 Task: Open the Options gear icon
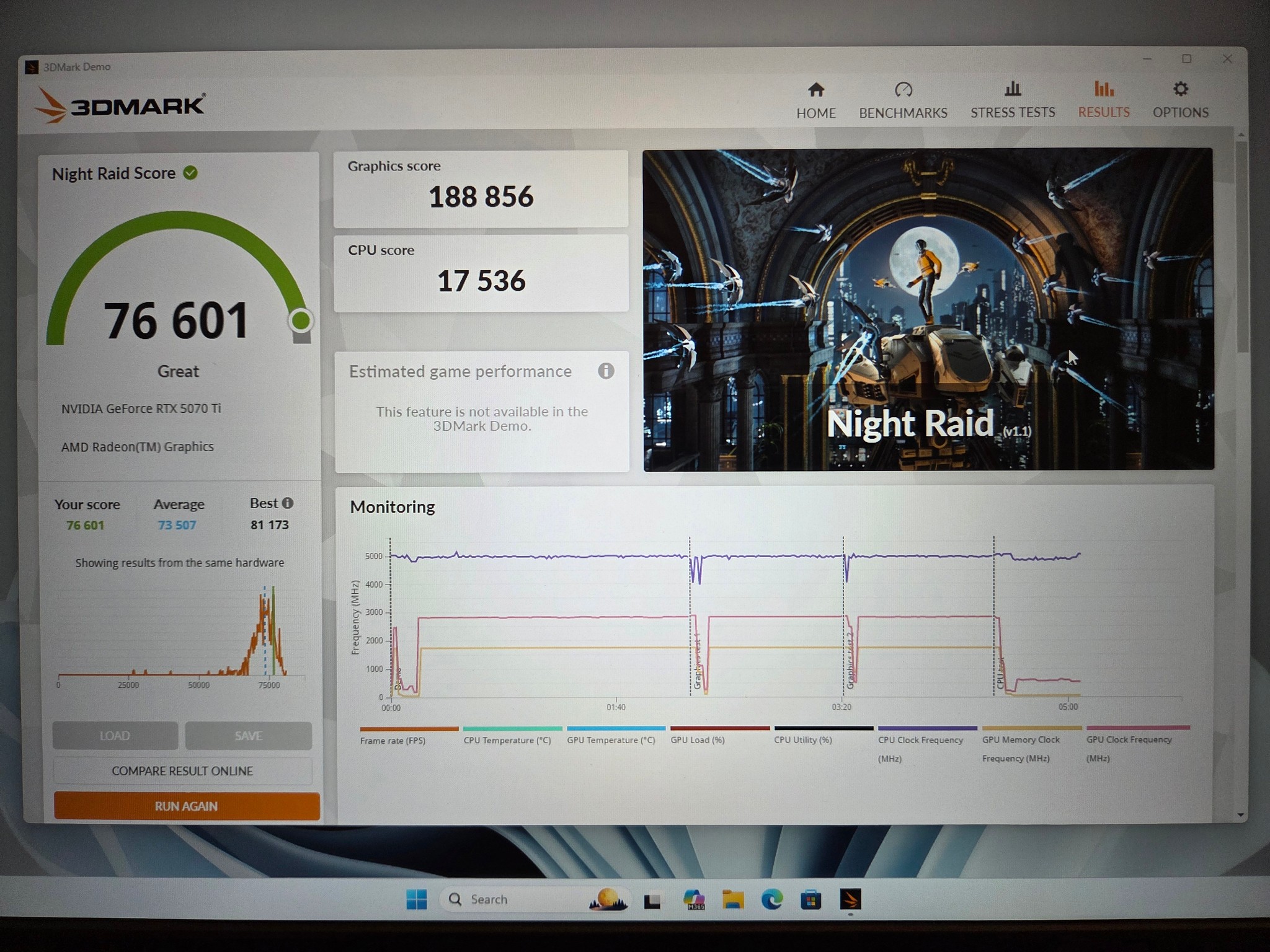click(x=1181, y=89)
